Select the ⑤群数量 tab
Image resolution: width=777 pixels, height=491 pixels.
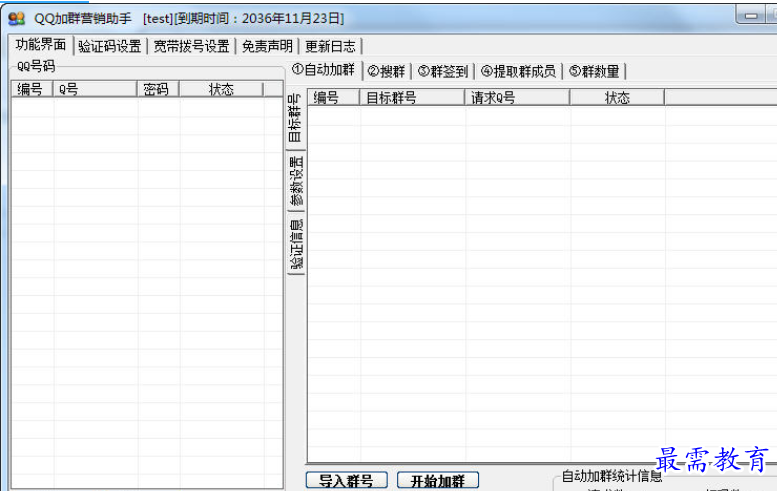[x=594, y=71]
